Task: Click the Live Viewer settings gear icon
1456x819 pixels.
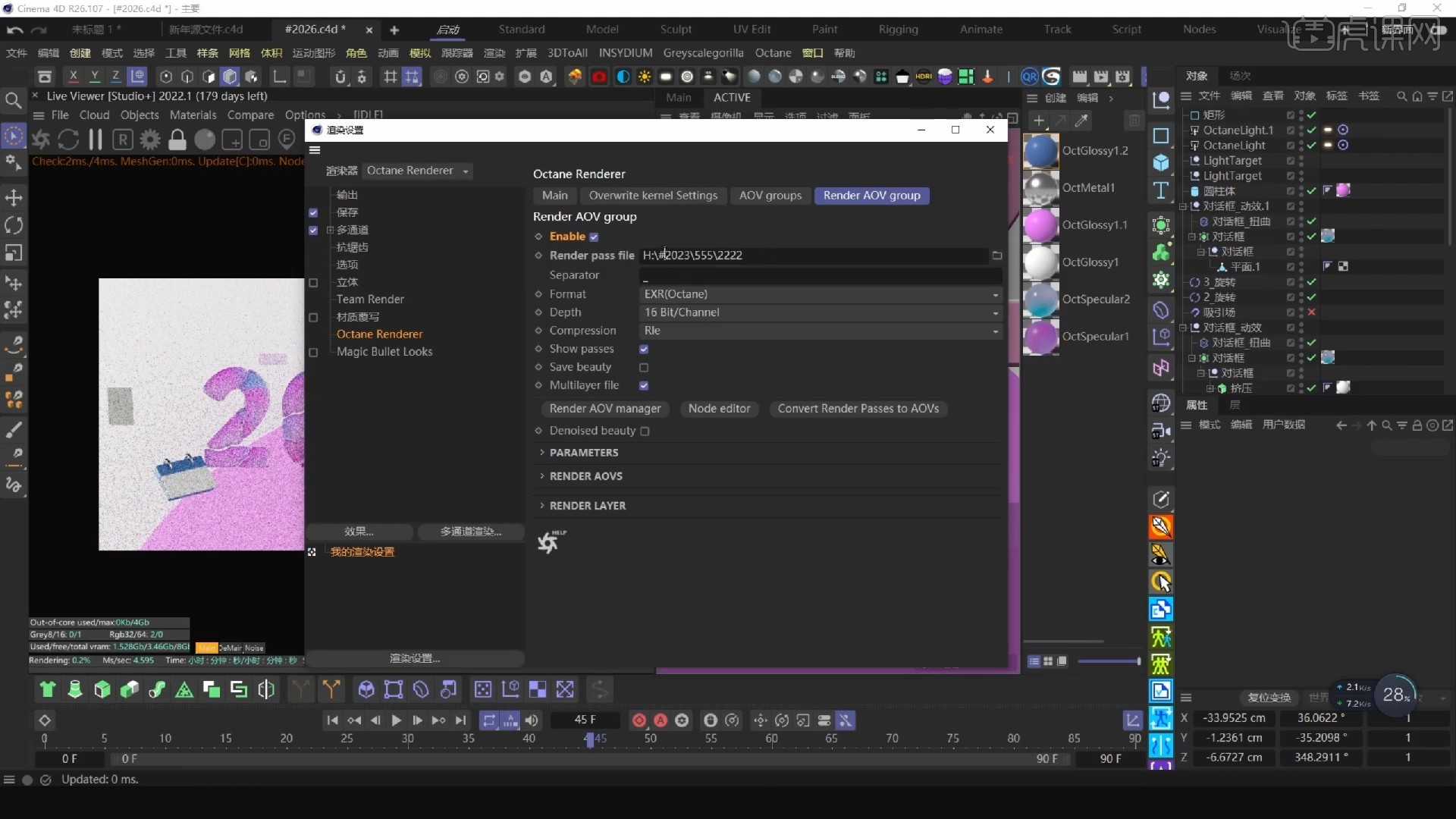Action: [x=150, y=140]
